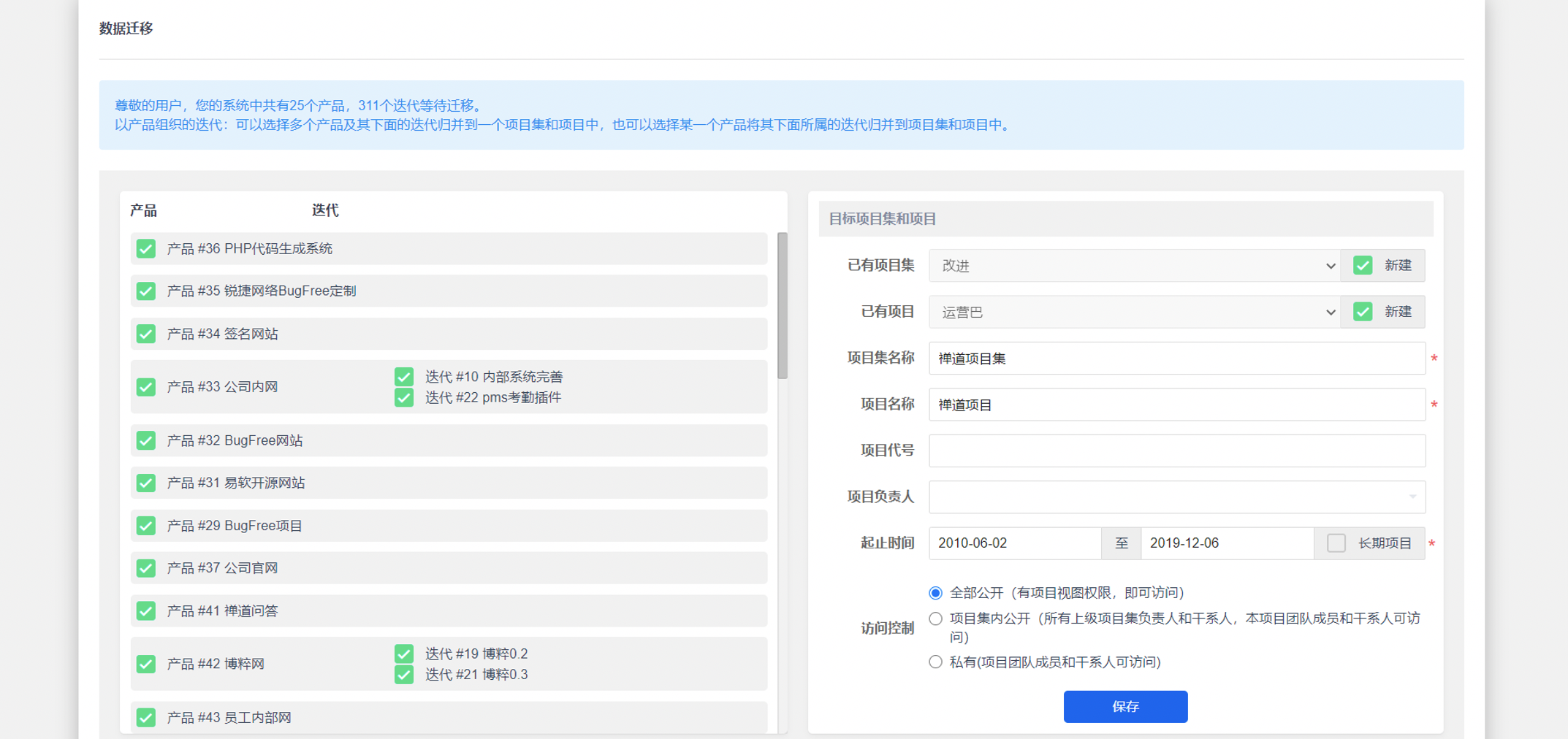Image resolution: width=1568 pixels, height=739 pixels.
Task: Expand the 项目负责人 selector
Action: [1176, 497]
